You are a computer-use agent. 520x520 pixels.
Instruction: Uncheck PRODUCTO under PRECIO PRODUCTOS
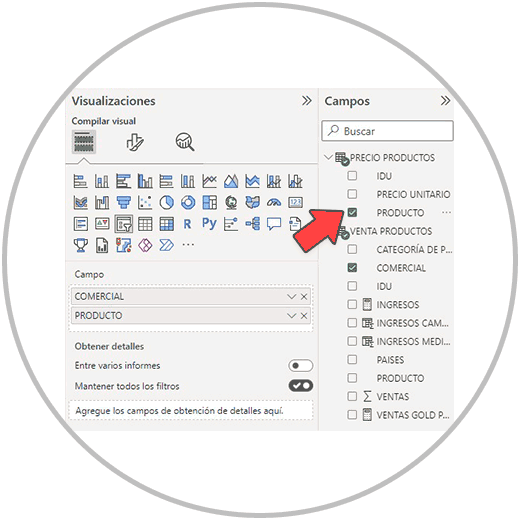point(352,212)
